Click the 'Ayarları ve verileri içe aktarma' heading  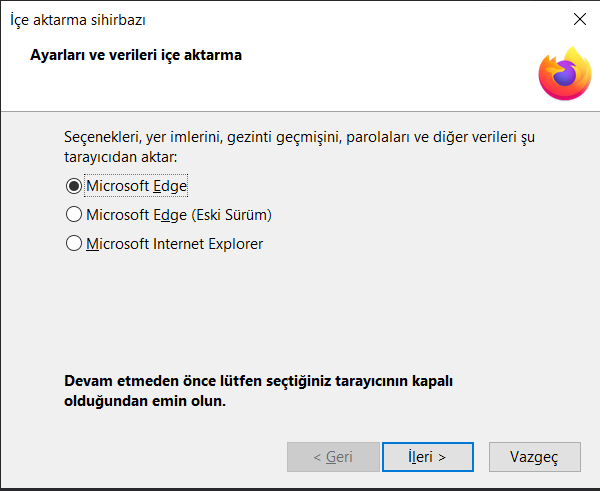click(137, 56)
